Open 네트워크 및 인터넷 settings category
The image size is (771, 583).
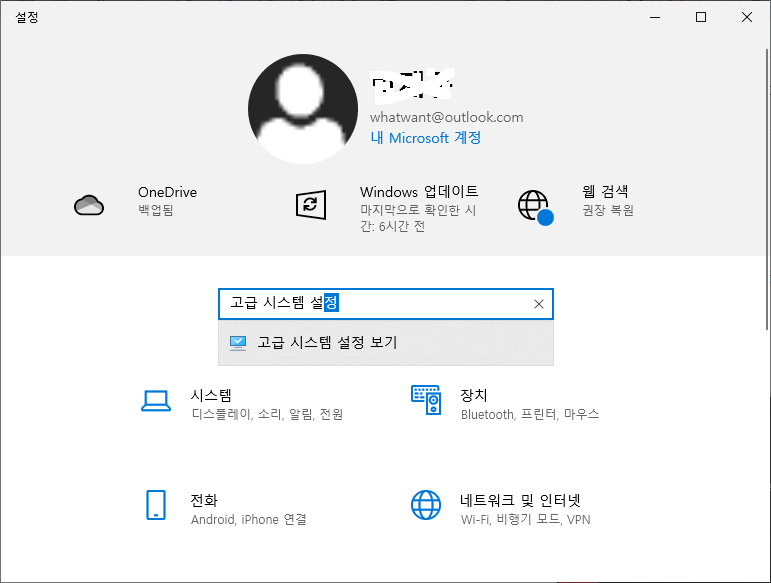click(x=520, y=500)
